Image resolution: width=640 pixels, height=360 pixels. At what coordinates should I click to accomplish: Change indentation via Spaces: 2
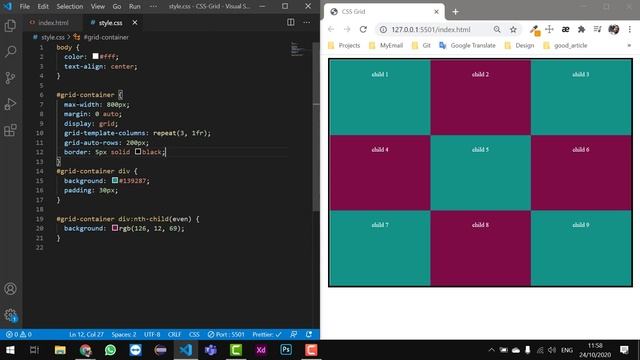124,334
